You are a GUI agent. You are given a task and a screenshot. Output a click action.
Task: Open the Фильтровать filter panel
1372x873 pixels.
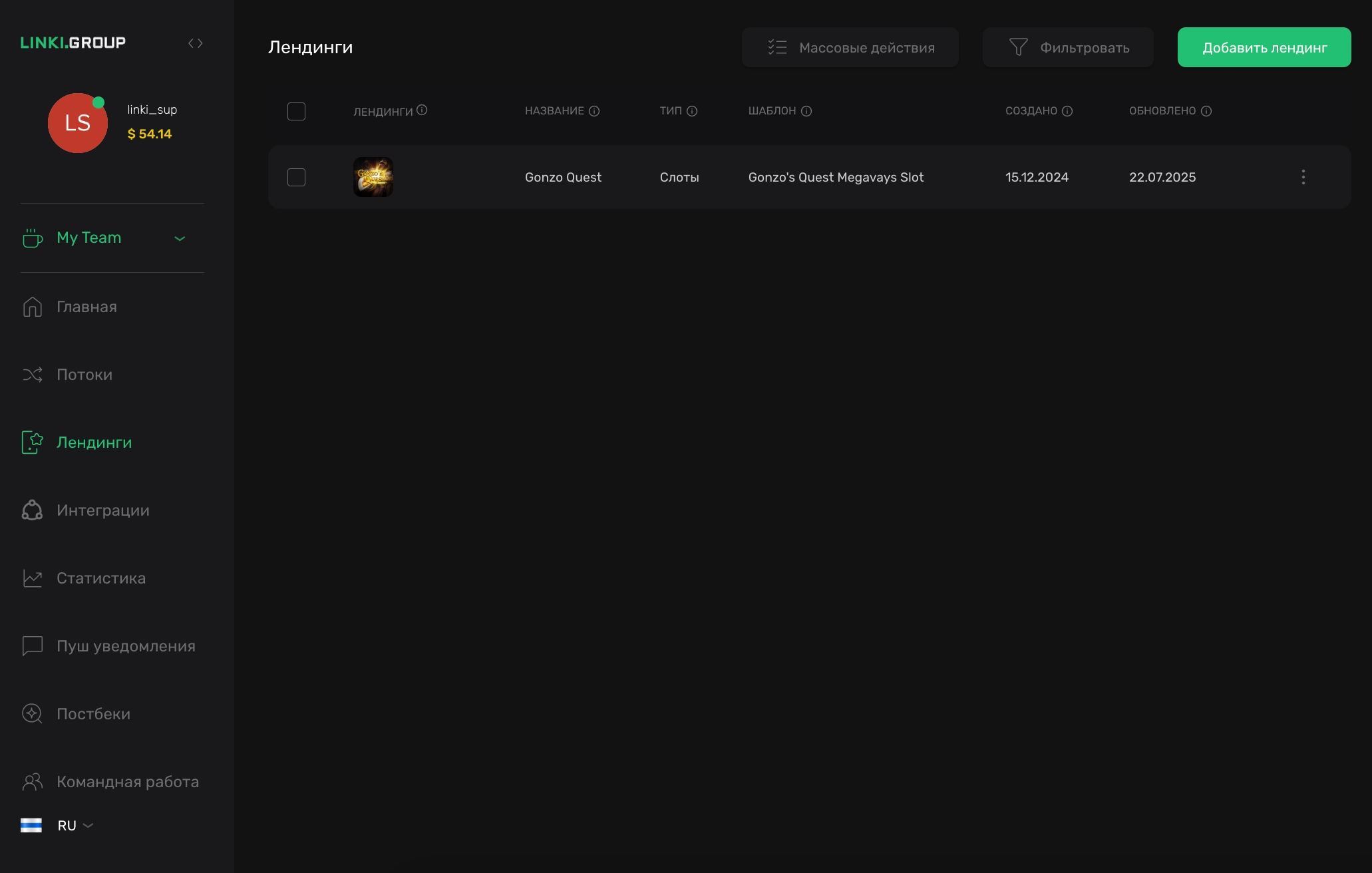coord(1068,47)
